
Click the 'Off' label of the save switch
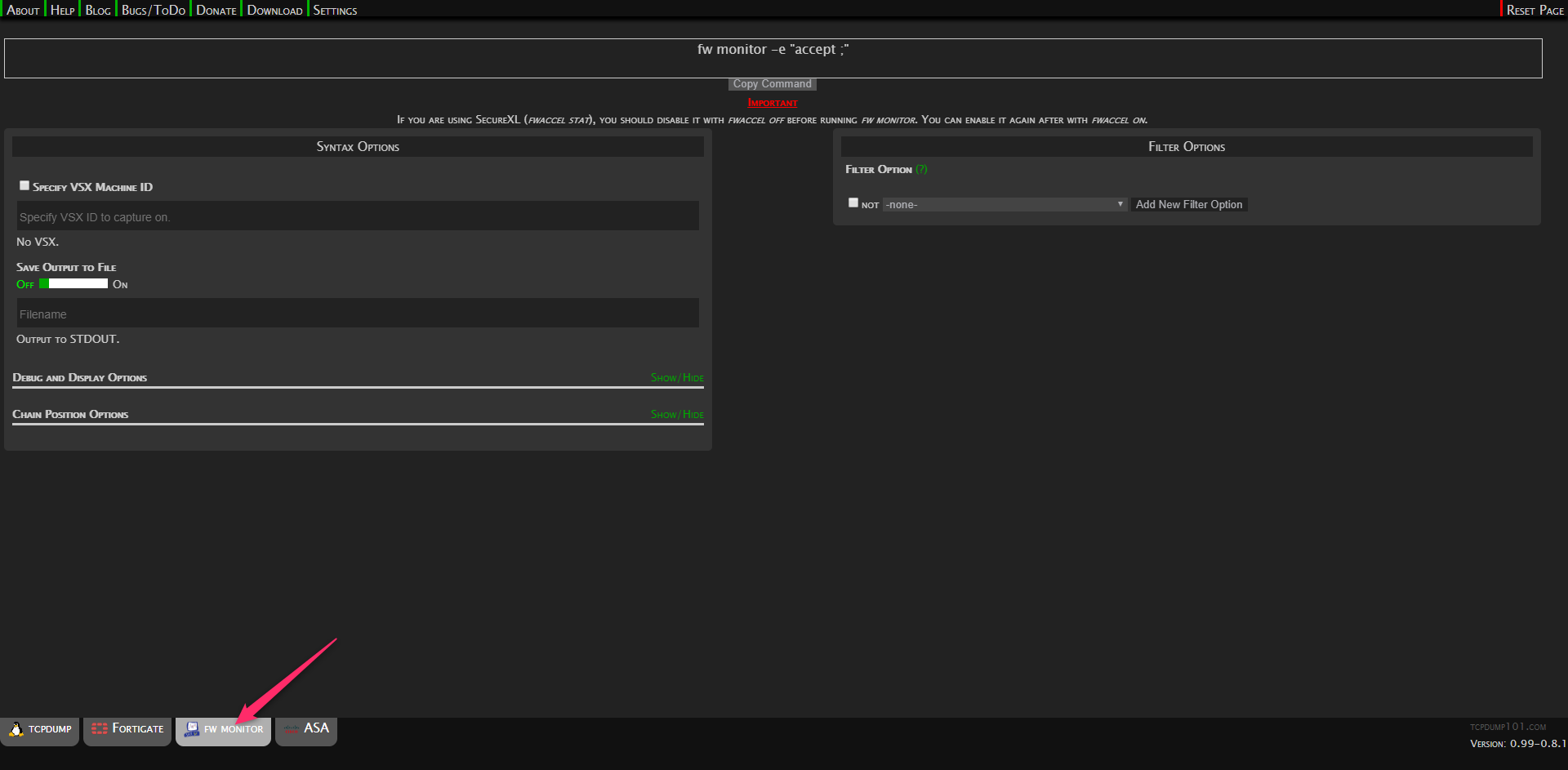[x=25, y=284]
